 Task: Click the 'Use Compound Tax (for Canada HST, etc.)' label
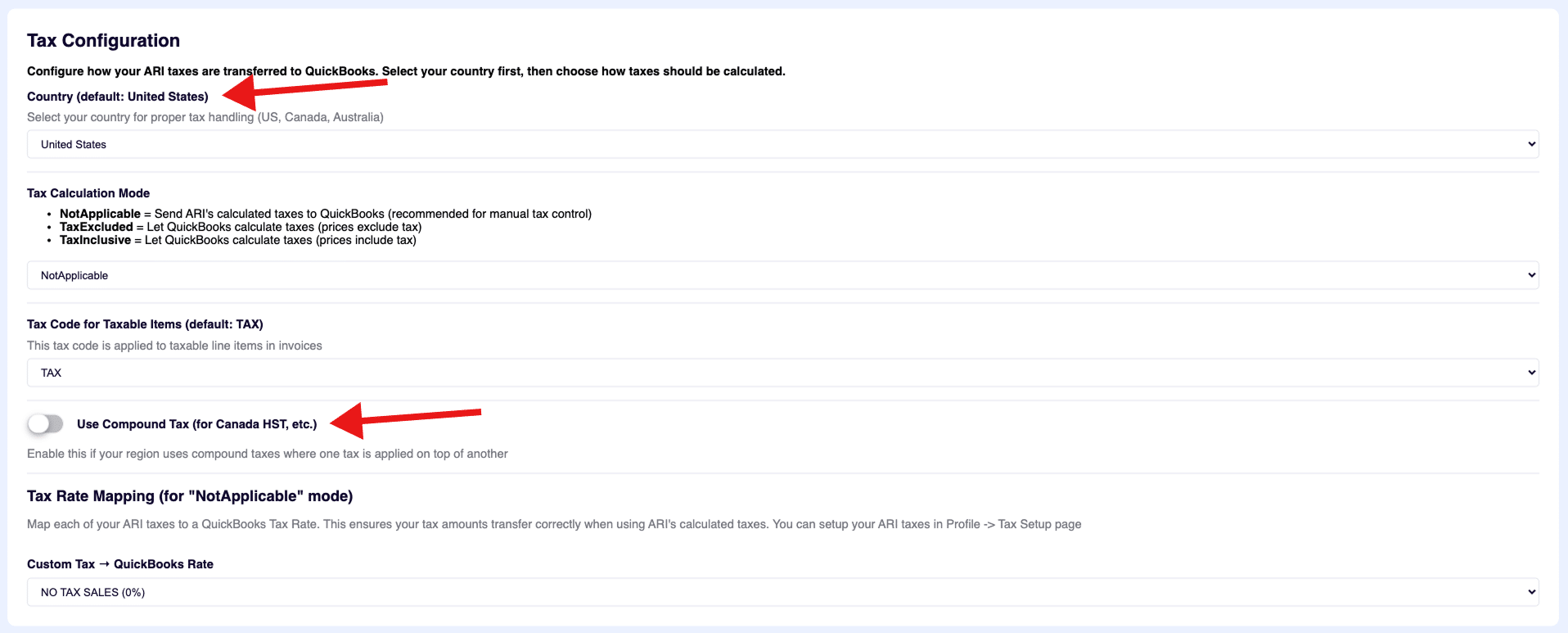click(x=196, y=424)
